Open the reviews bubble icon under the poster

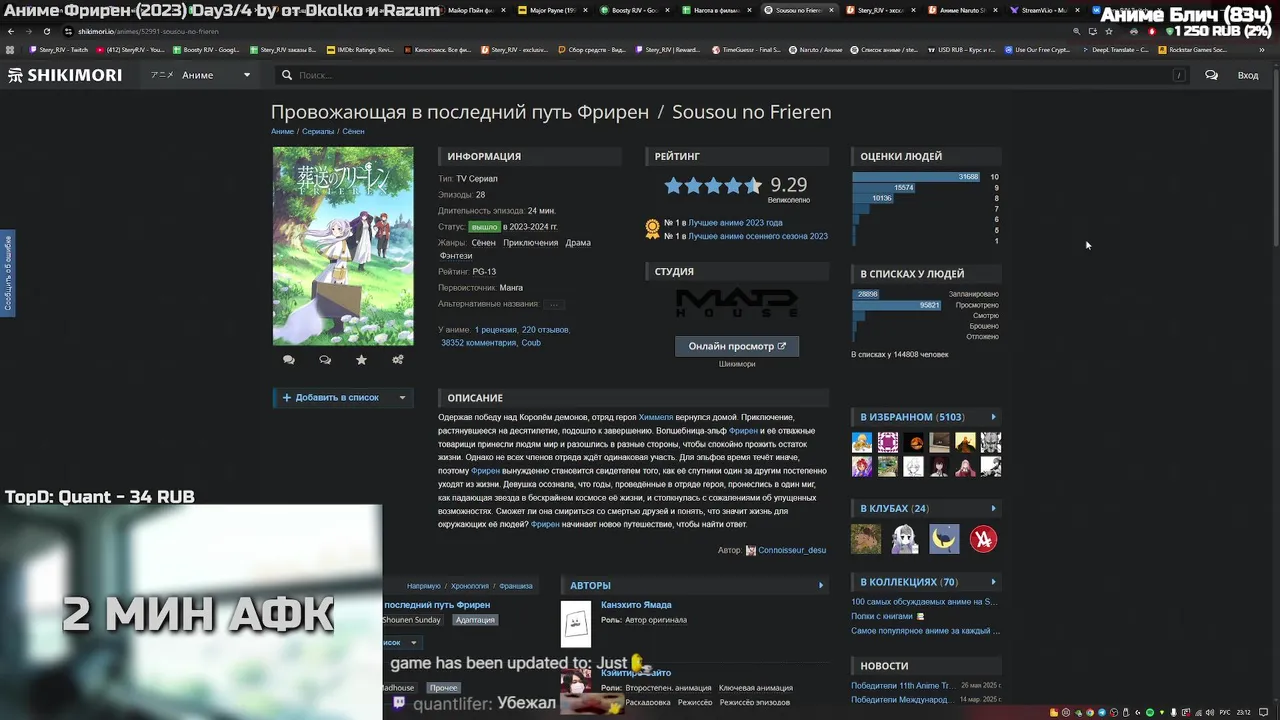coord(325,360)
